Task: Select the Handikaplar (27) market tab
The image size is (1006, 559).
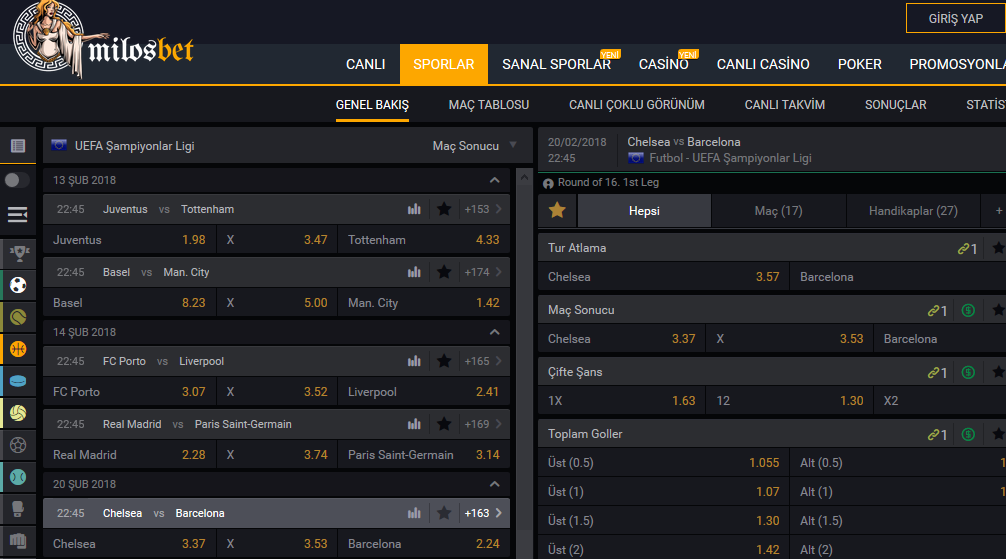Action: pyautogui.click(x=913, y=211)
